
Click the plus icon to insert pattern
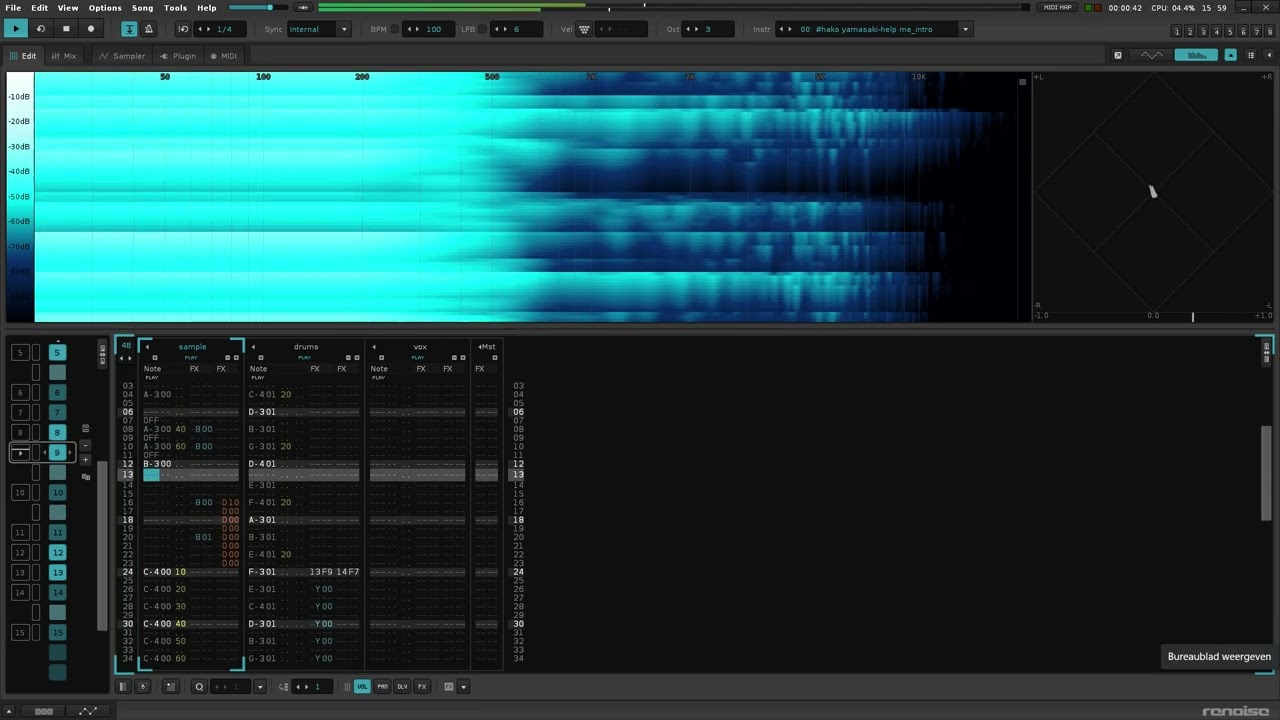[x=85, y=459]
